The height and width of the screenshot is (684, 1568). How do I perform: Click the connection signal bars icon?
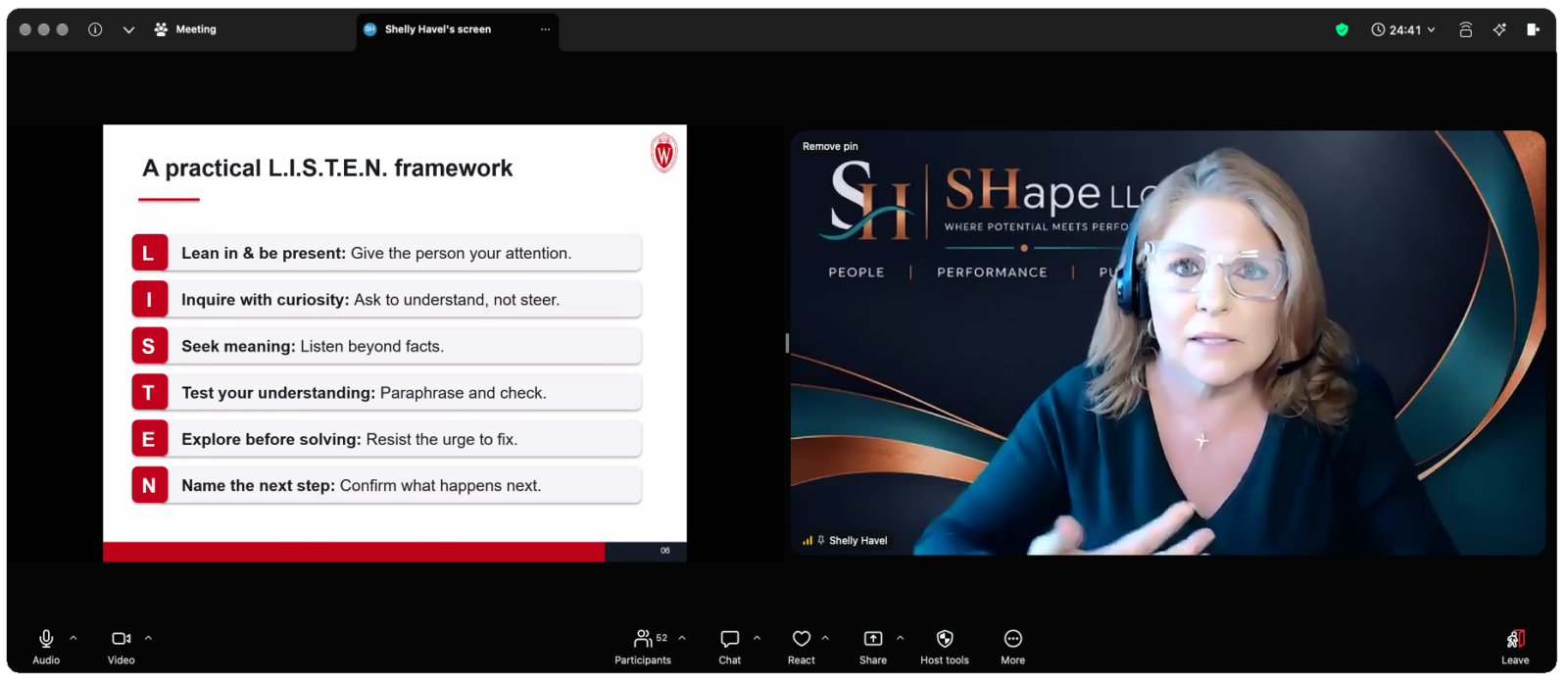[x=808, y=540]
